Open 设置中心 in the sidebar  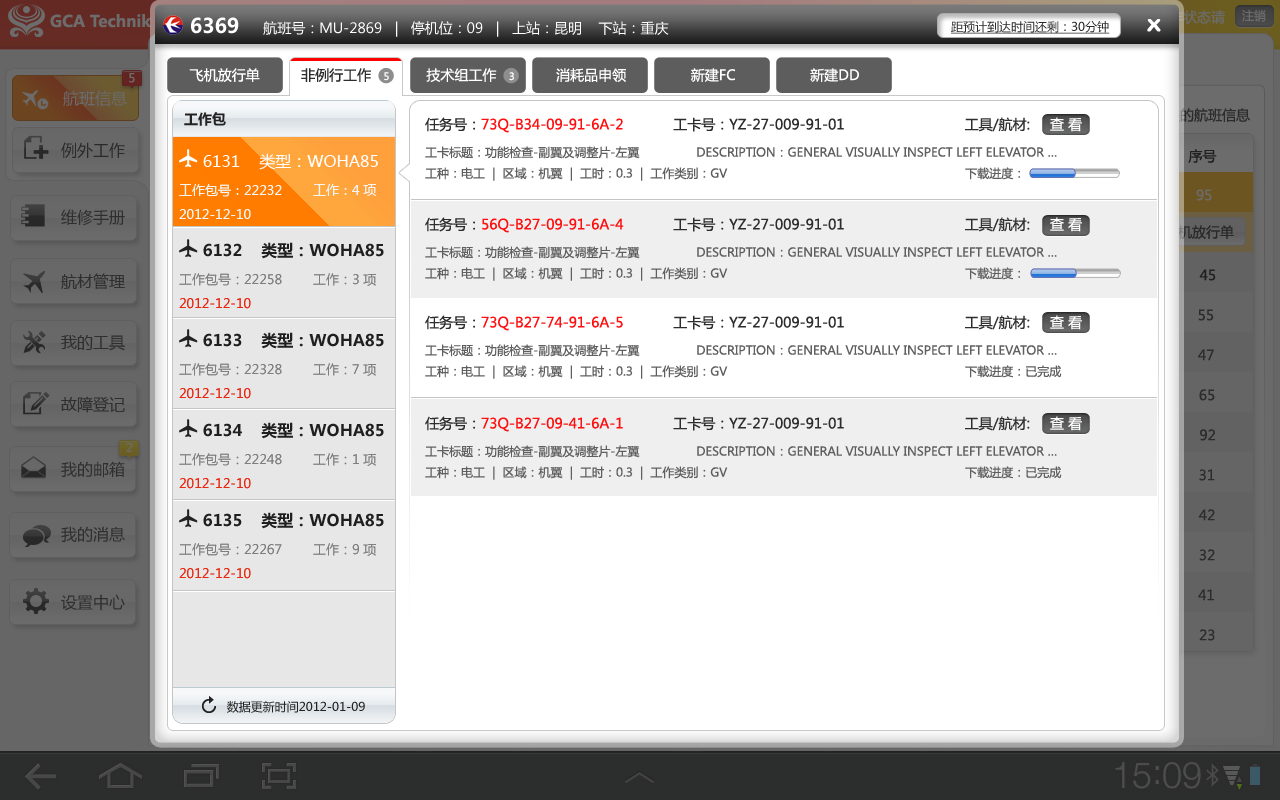(x=75, y=602)
